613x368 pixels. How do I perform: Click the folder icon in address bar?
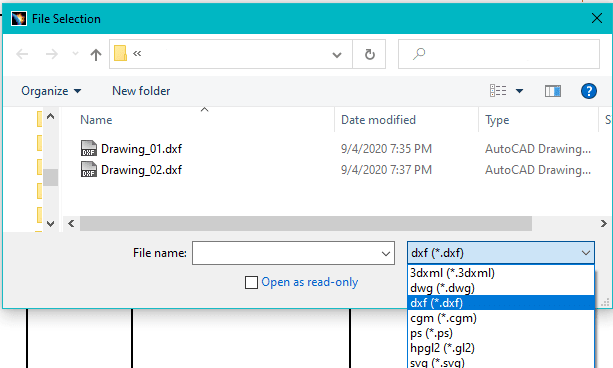(120, 54)
